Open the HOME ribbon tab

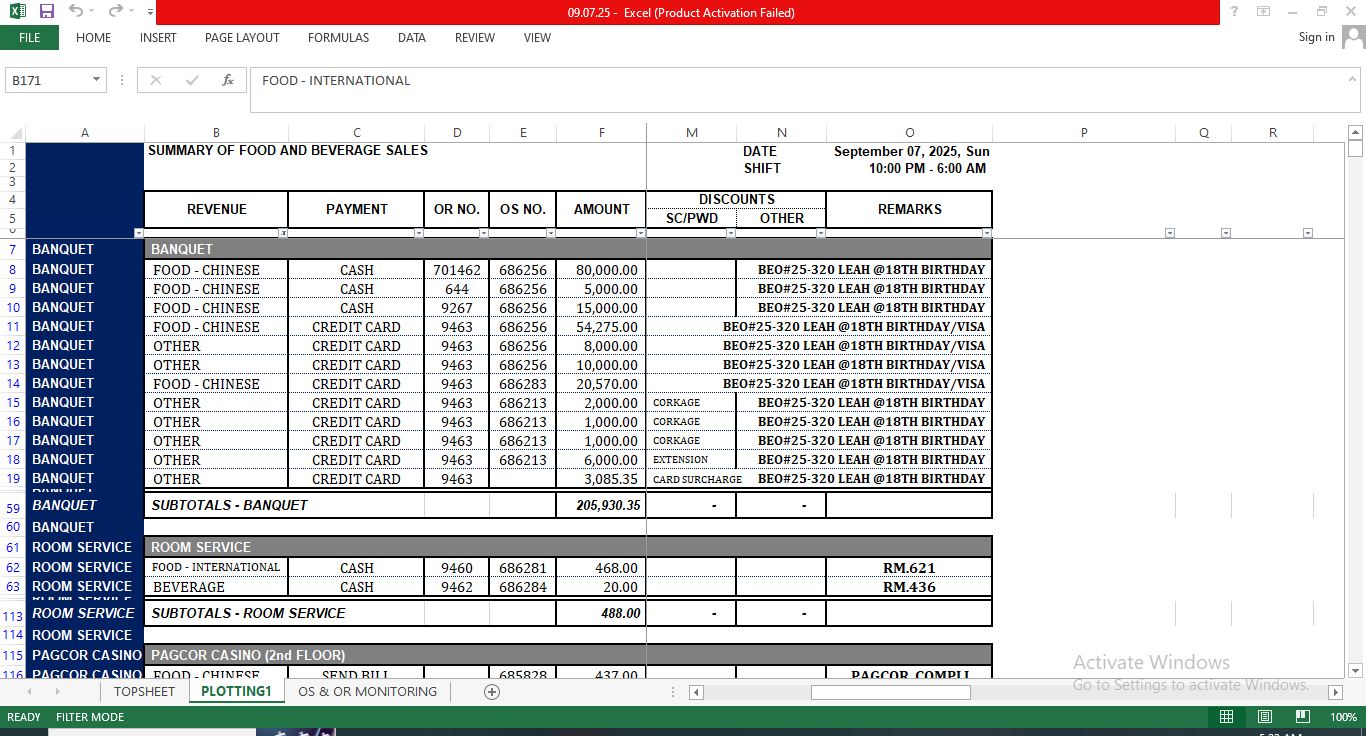coord(93,37)
